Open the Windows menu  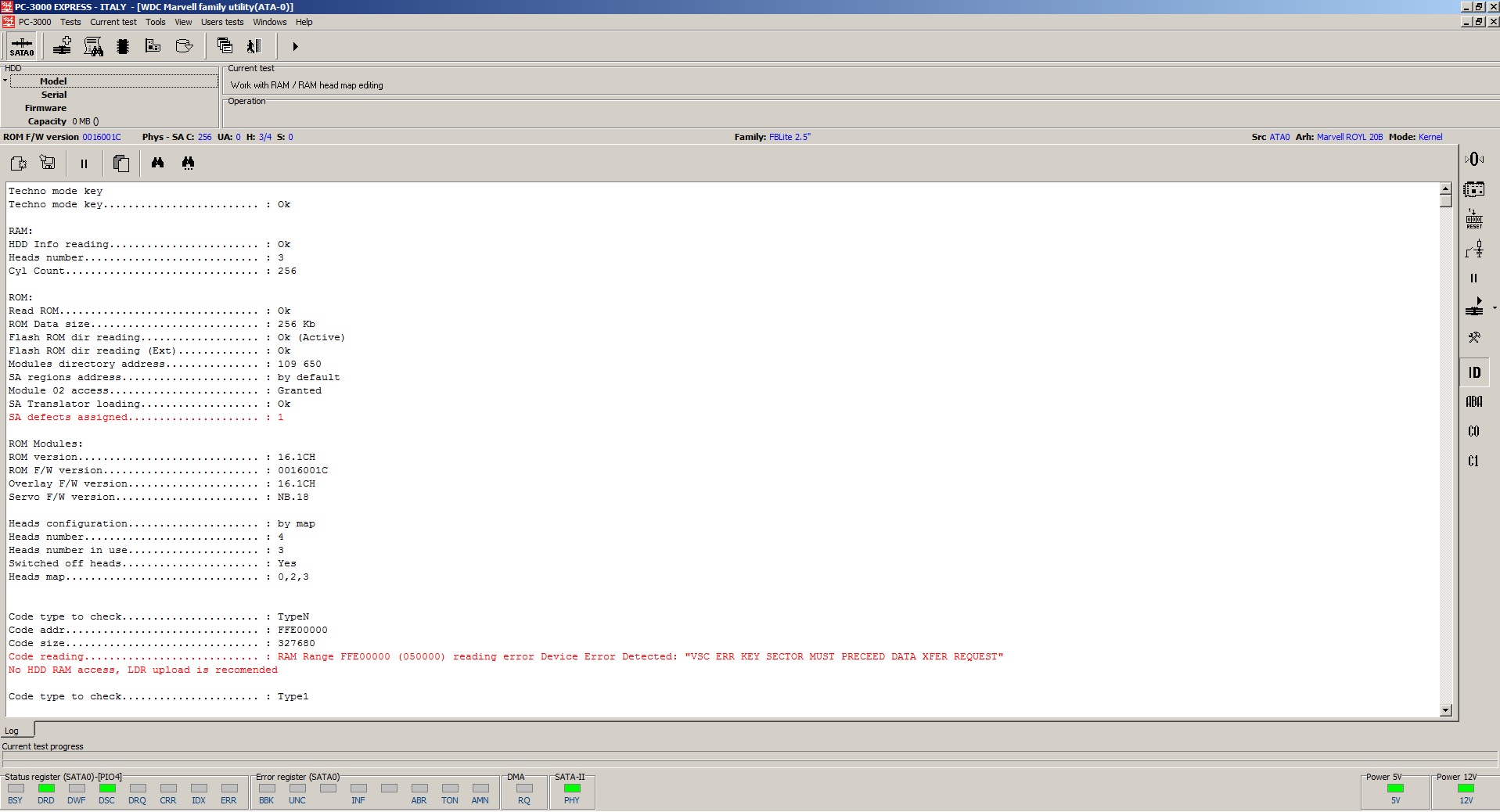point(270,22)
